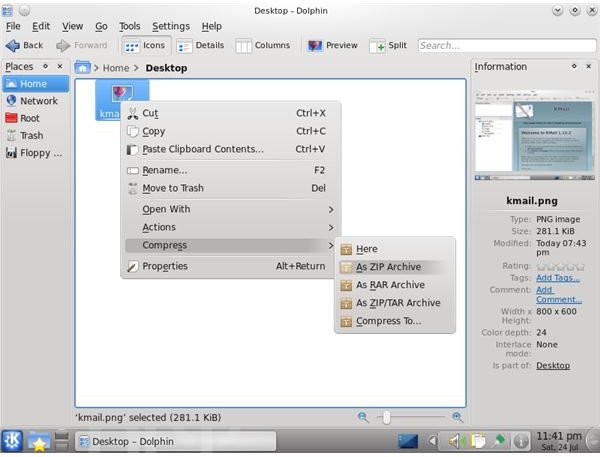The width and height of the screenshot is (600, 457).
Task: Compress As ZIP Archive
Action: (x=395, y=267)
